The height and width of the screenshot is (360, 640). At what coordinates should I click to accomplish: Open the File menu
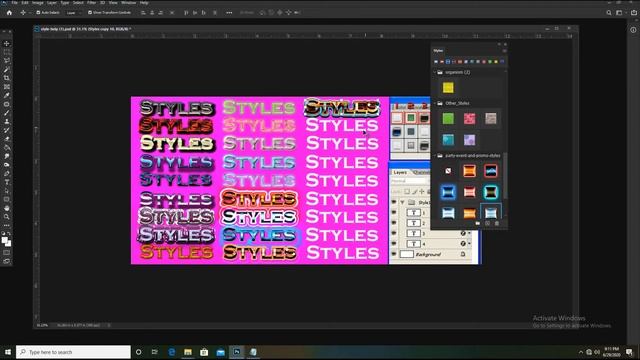point(14,2)
